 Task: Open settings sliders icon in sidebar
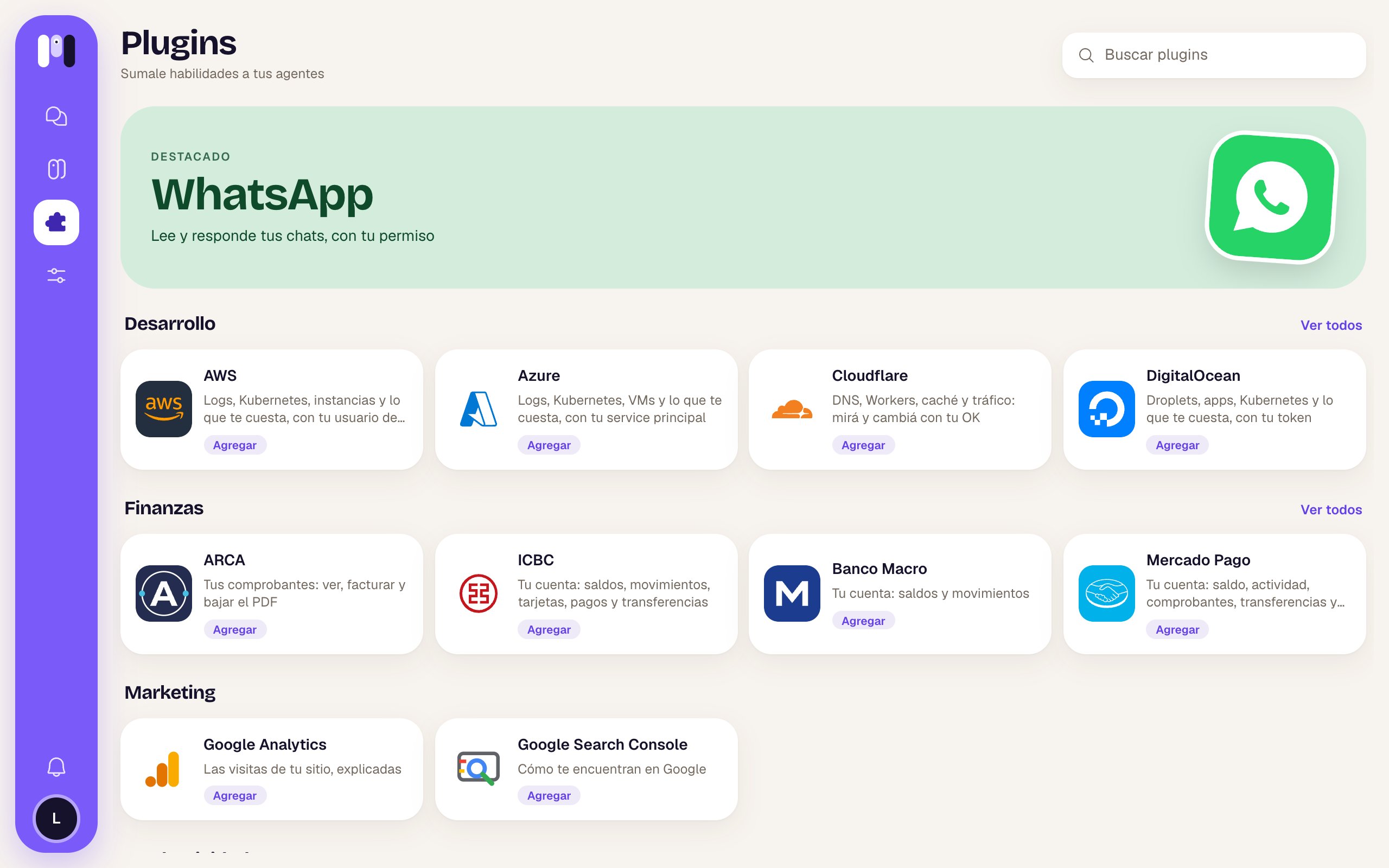coord(56,276)
